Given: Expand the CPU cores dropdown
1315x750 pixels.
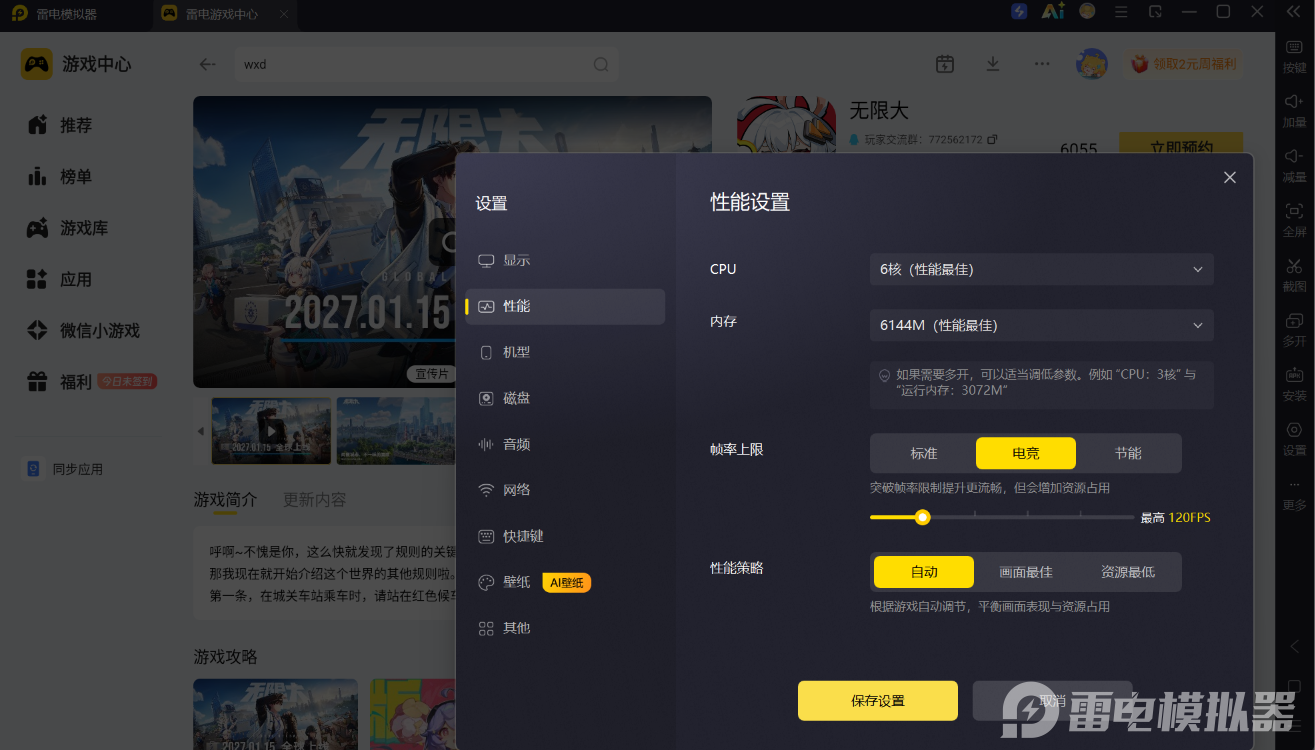Looking at the screenshot, I should (1041, 269).
